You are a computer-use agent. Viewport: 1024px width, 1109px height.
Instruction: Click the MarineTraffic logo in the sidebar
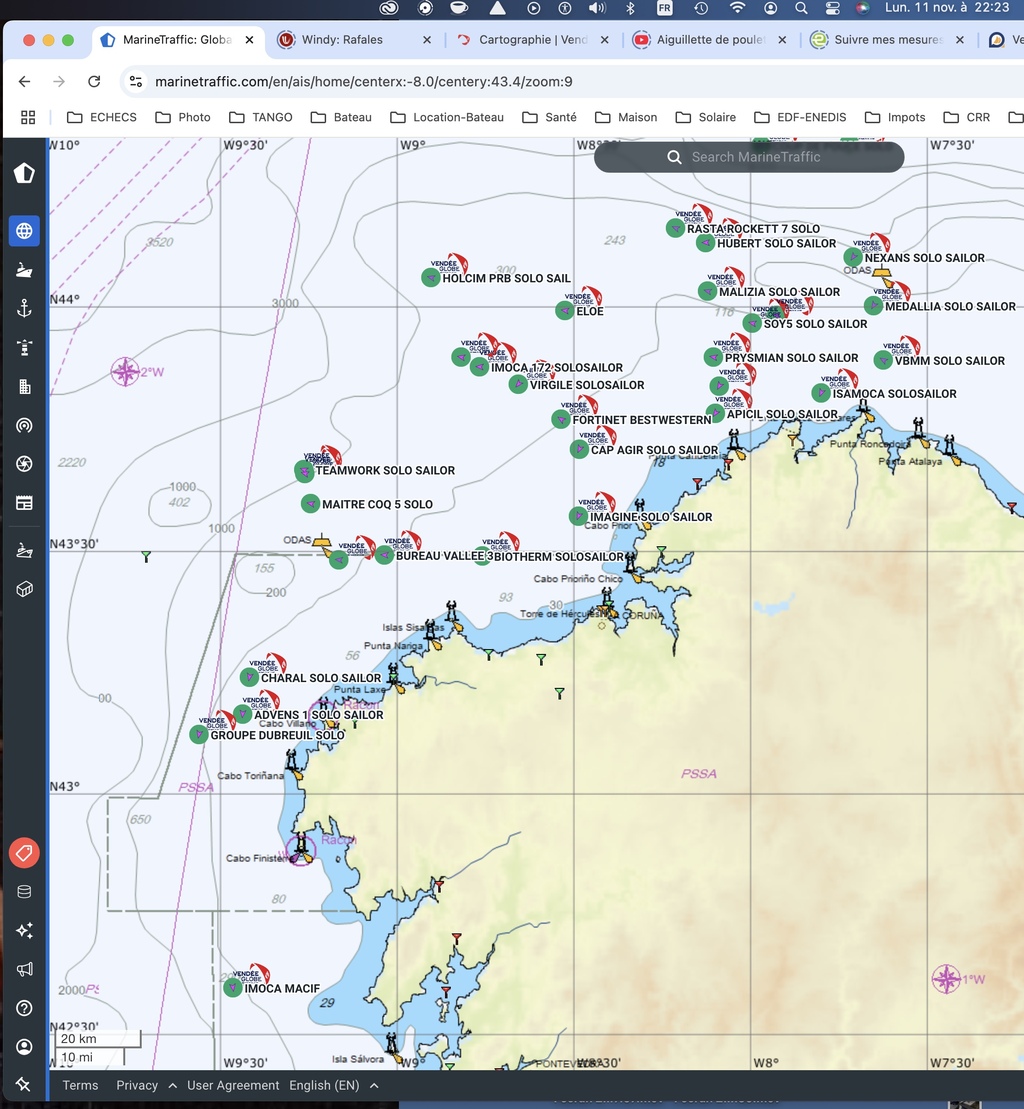point(24,173)
